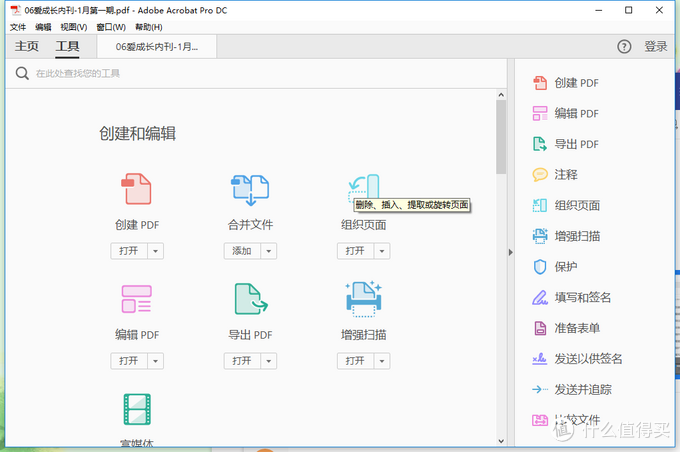
Task: Click 打开 button under 导出 PDF
Action: [242, 361]
